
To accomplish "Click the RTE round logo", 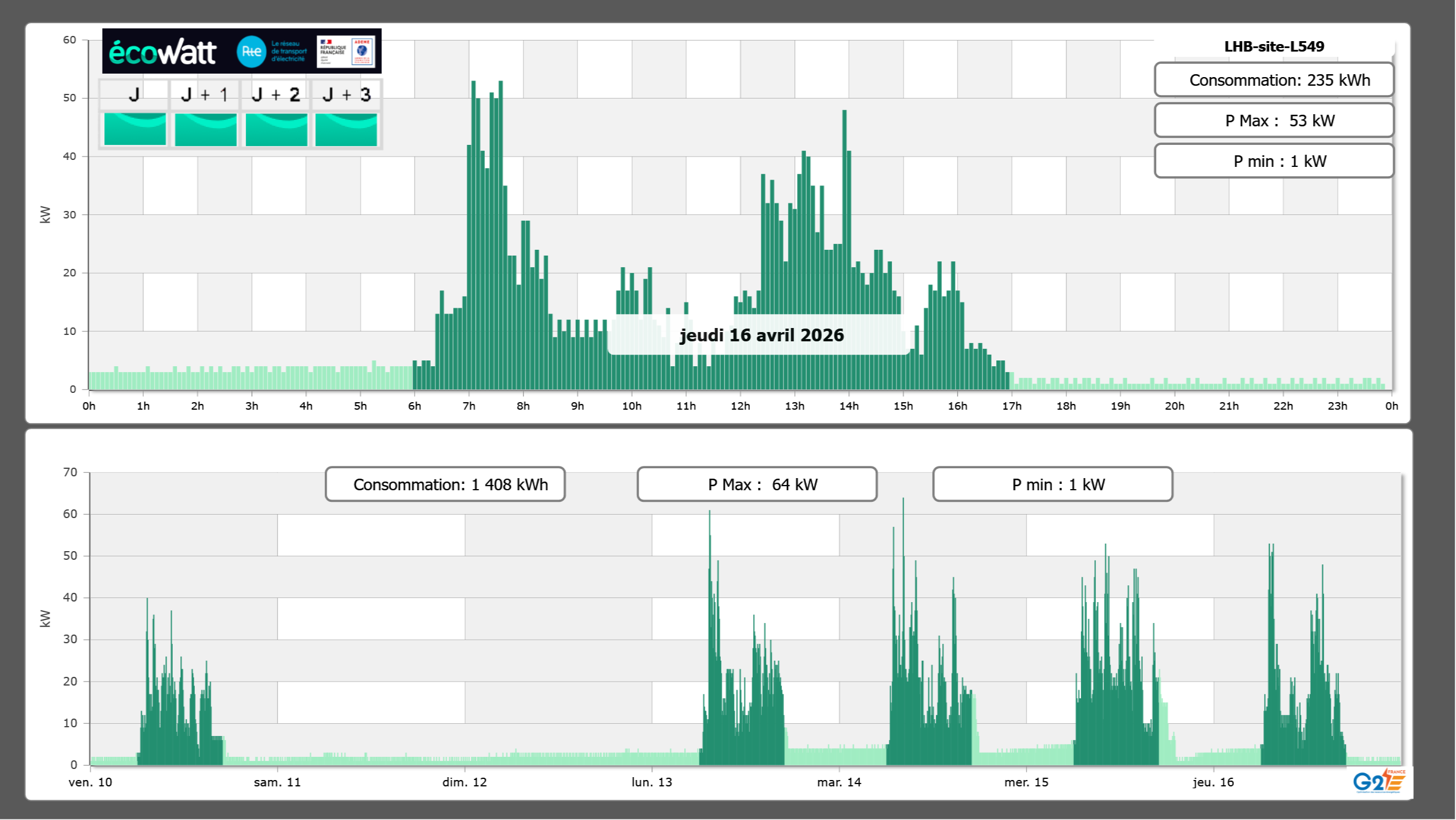I will pos(251,52).
